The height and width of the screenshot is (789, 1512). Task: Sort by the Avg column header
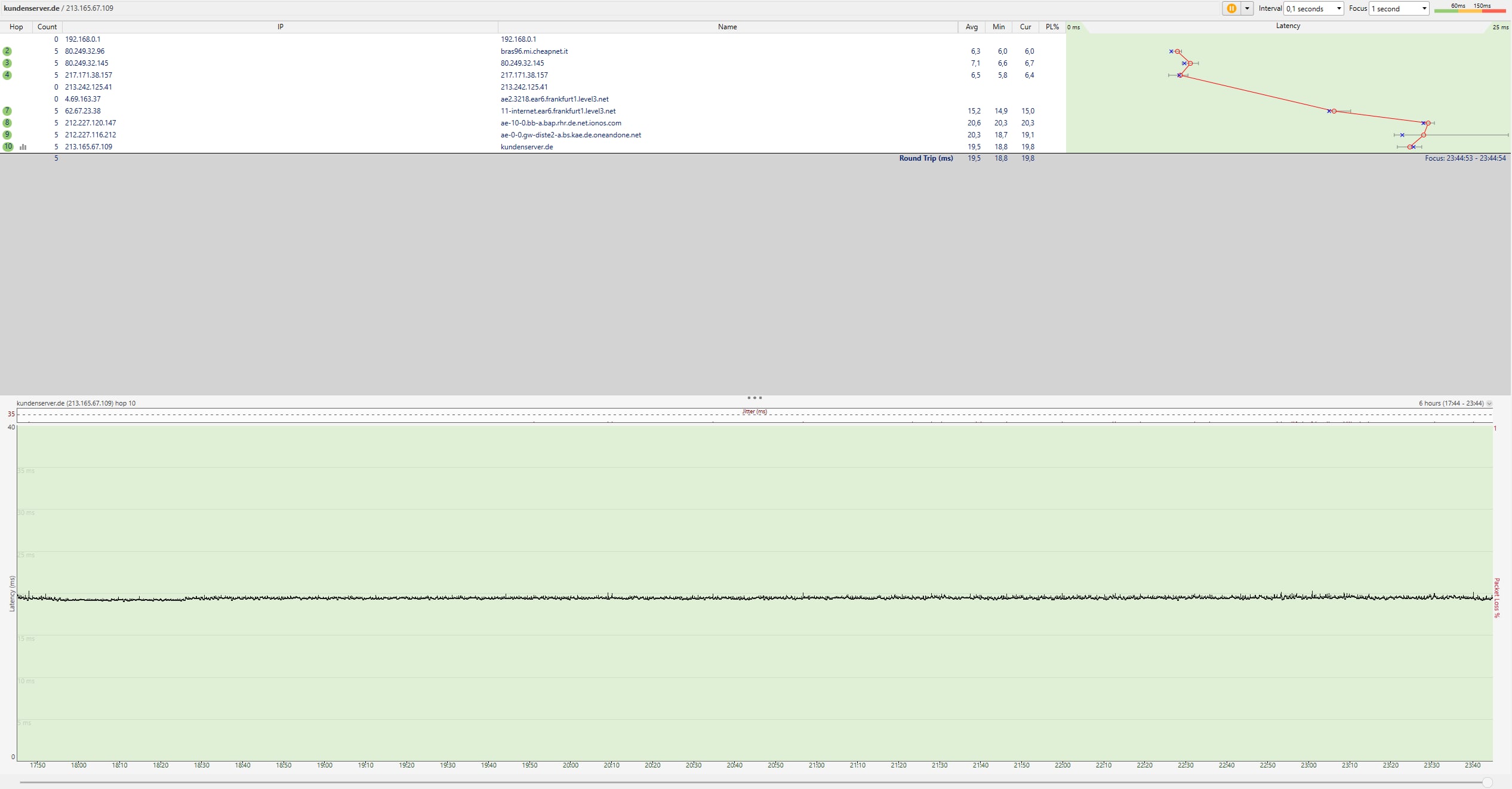pos(972,27)
